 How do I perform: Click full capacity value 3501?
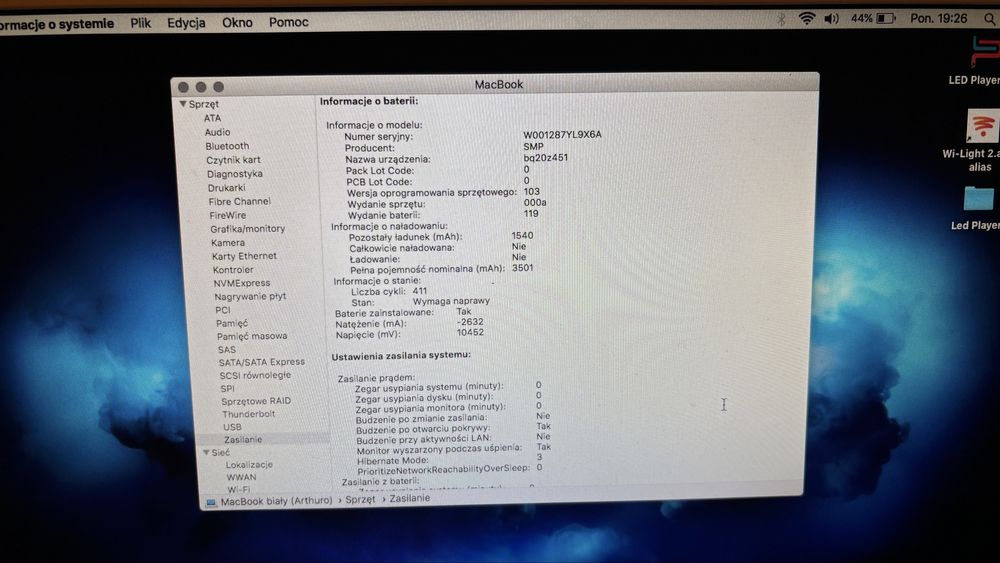pos(522,268)
